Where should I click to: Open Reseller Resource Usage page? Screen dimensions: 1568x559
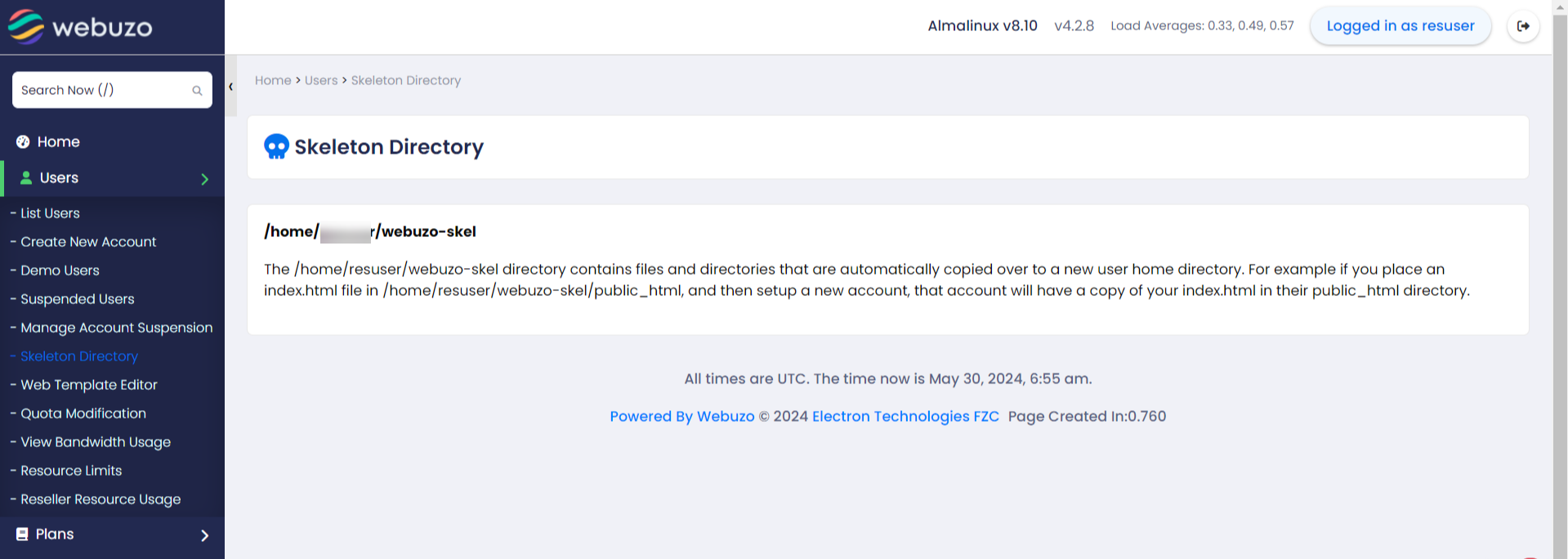coord(101,499)
